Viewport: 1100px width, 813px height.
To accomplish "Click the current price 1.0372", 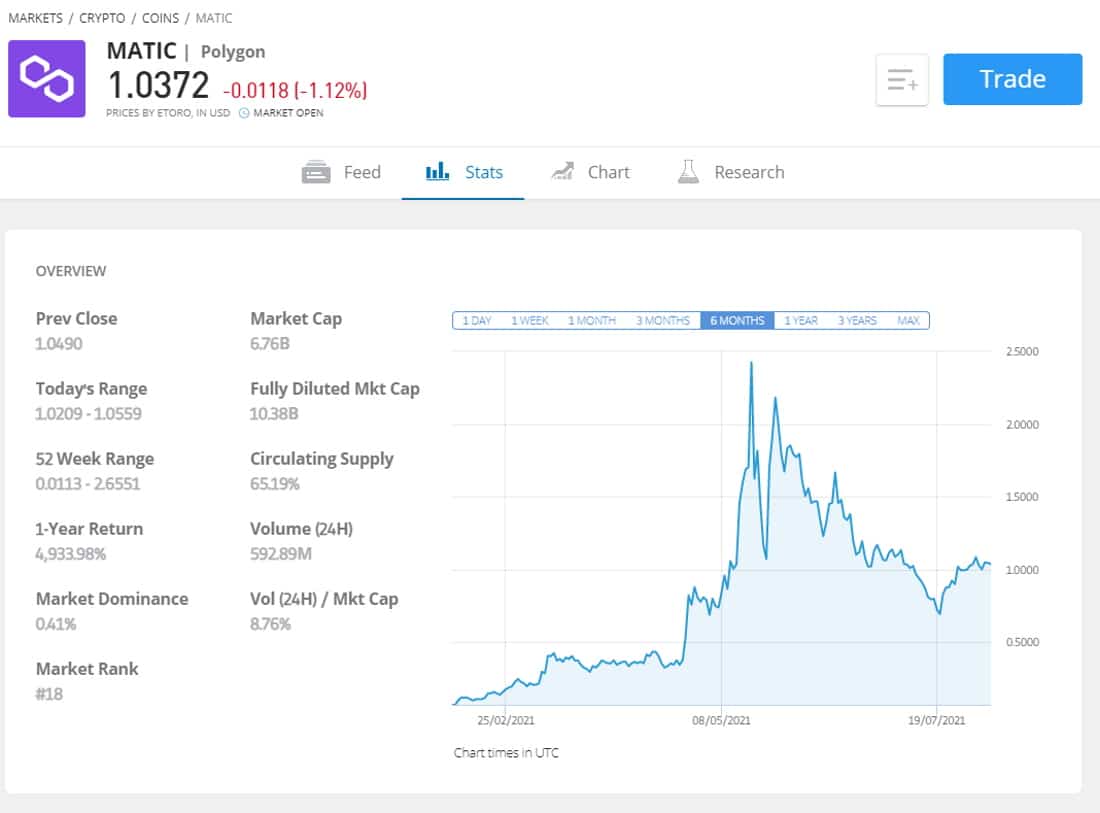I will pos(159,86).
